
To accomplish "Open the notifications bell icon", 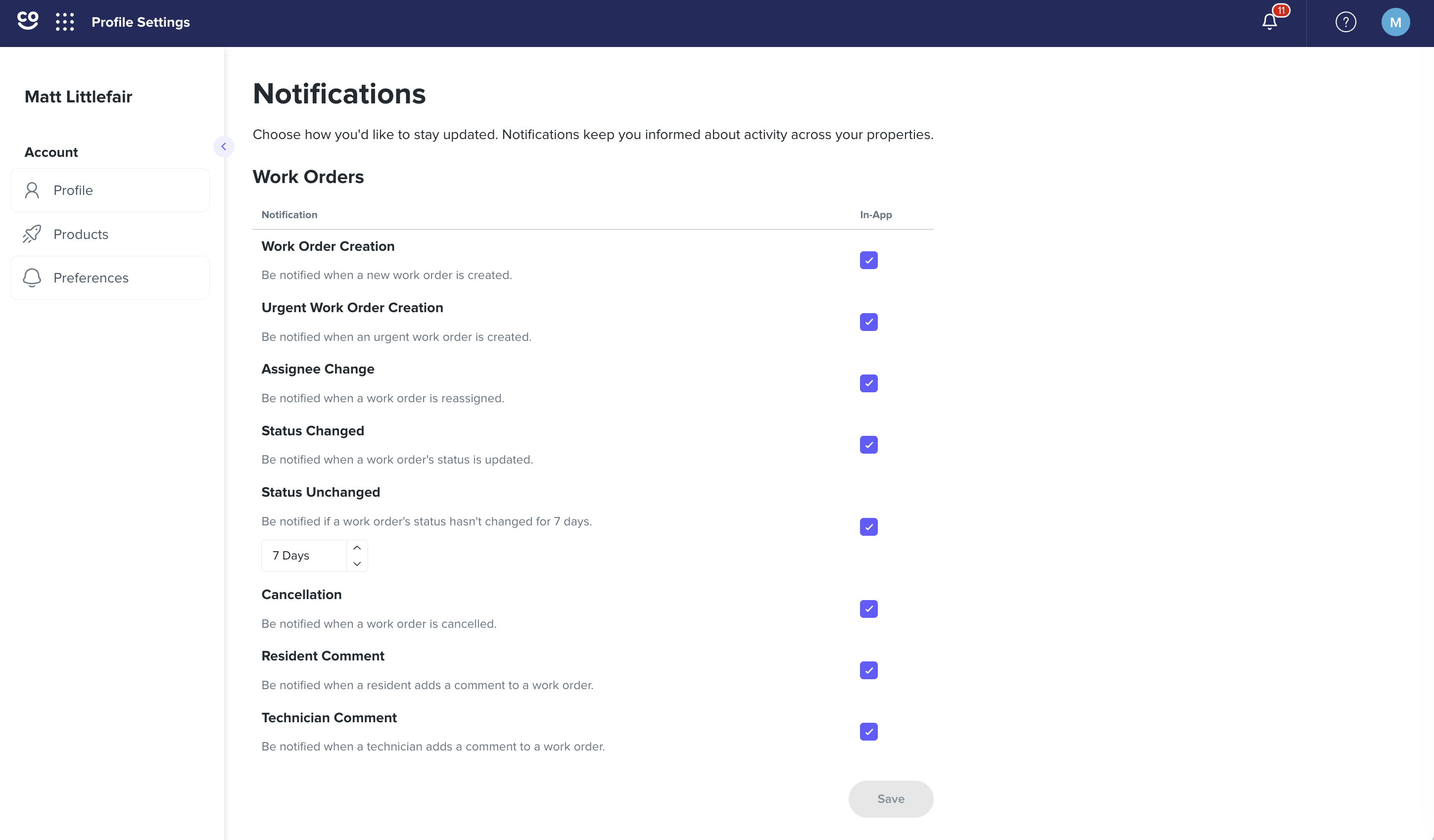I will tap(1269, 22).
